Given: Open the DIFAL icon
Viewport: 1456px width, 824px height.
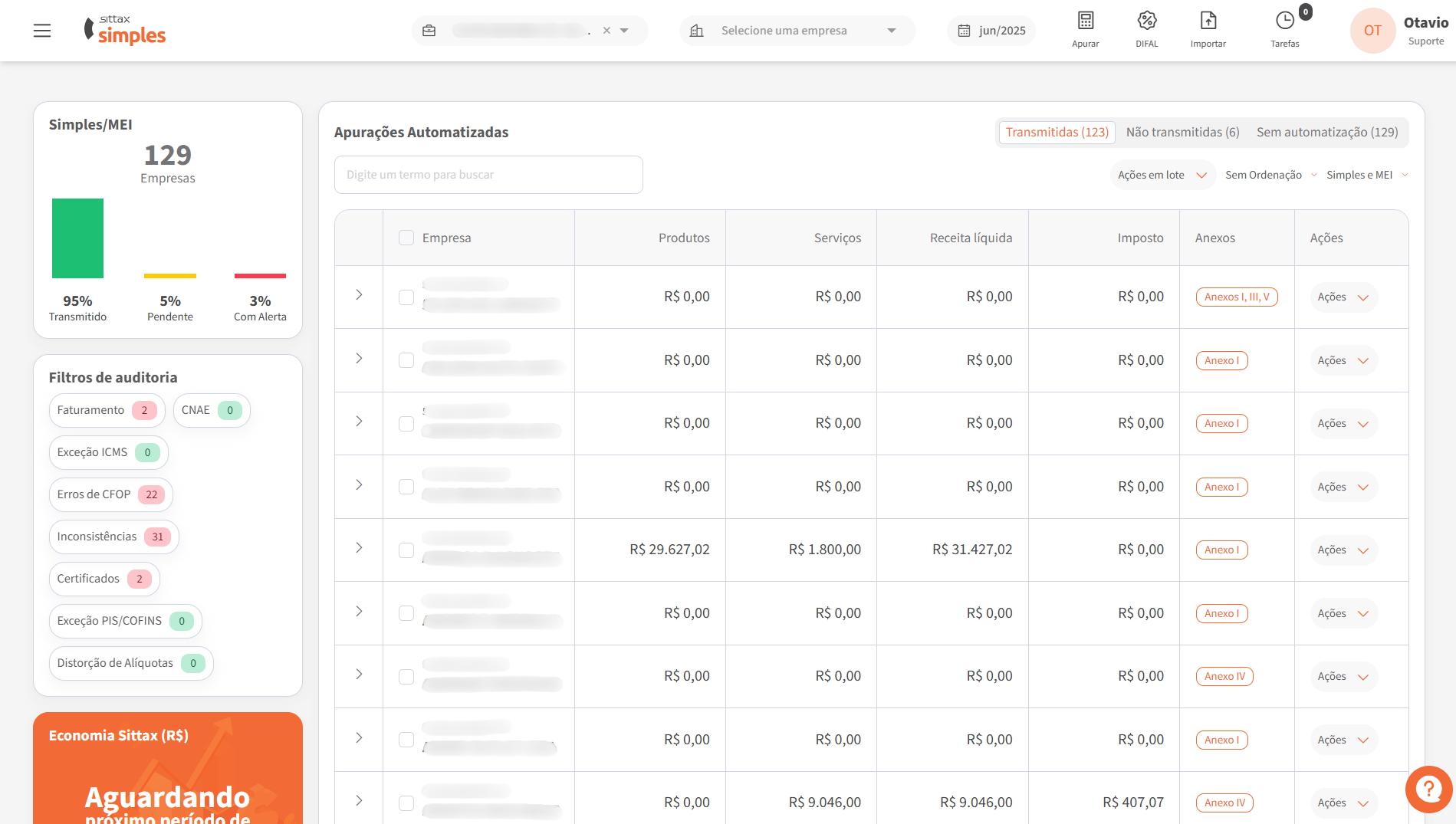Looking at the screenshot, I should (x=1146, y=21).
